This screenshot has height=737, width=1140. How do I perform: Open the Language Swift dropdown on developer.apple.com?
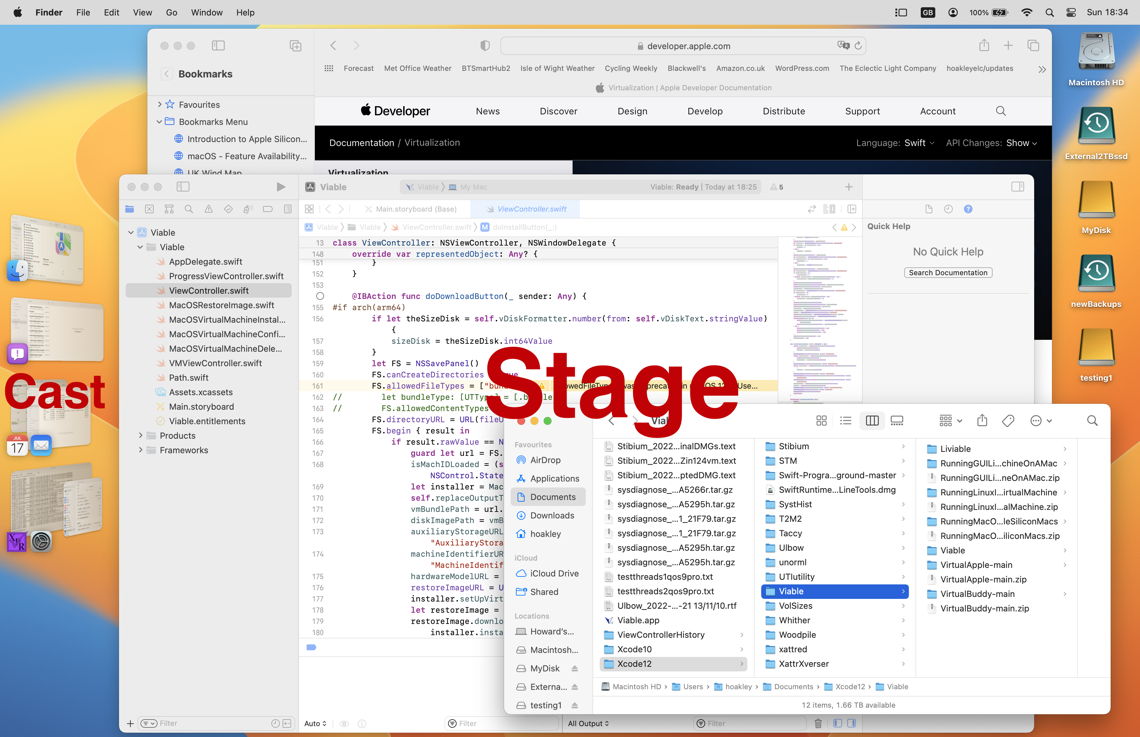click(x=917, y=142)
